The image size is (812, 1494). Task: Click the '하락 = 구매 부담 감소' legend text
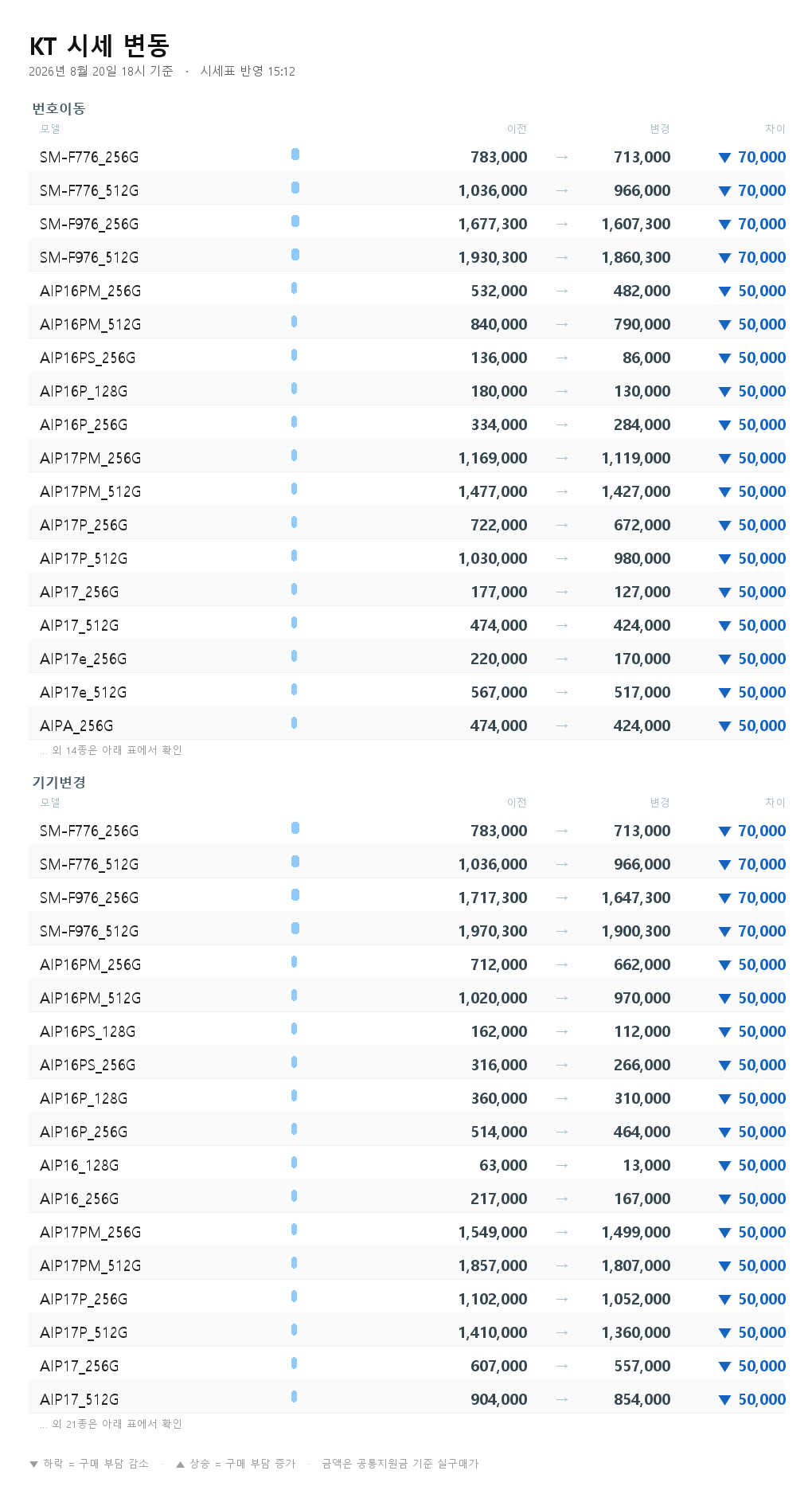[96, 1464]
